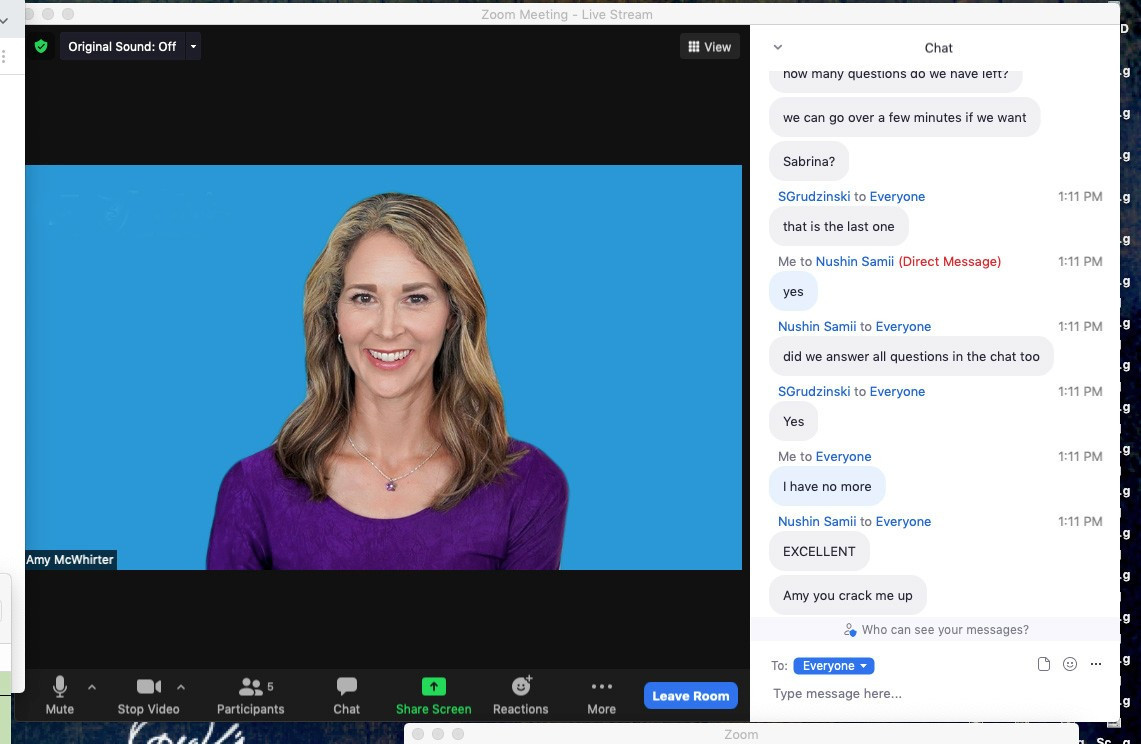Click the green security shield icon
Viewport: 1141px width, 744px height.
41,46
